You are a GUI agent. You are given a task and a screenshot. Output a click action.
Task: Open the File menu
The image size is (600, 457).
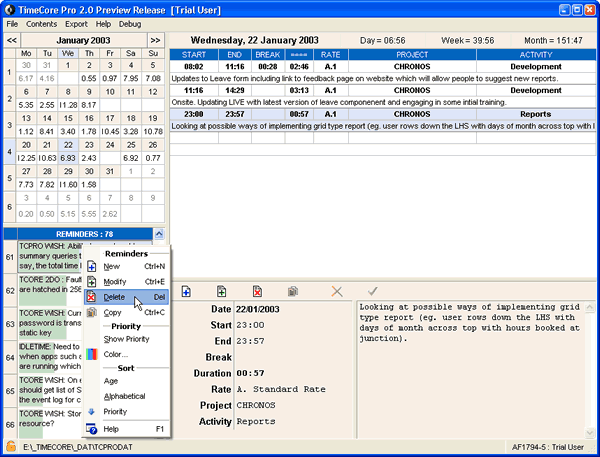[12, 24]
